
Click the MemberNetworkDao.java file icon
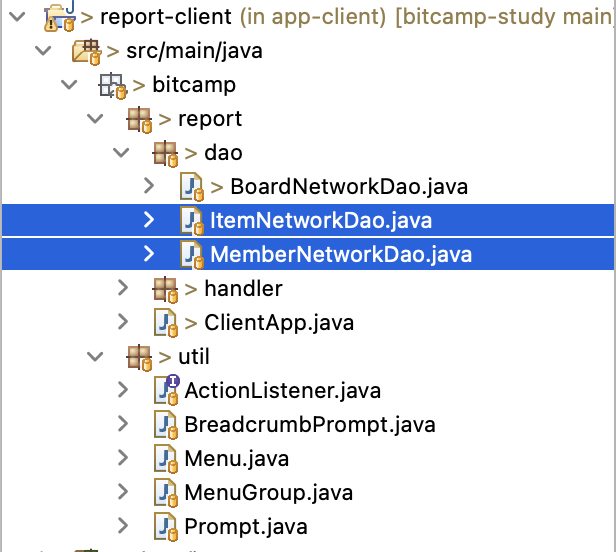[x=192, y=255]
